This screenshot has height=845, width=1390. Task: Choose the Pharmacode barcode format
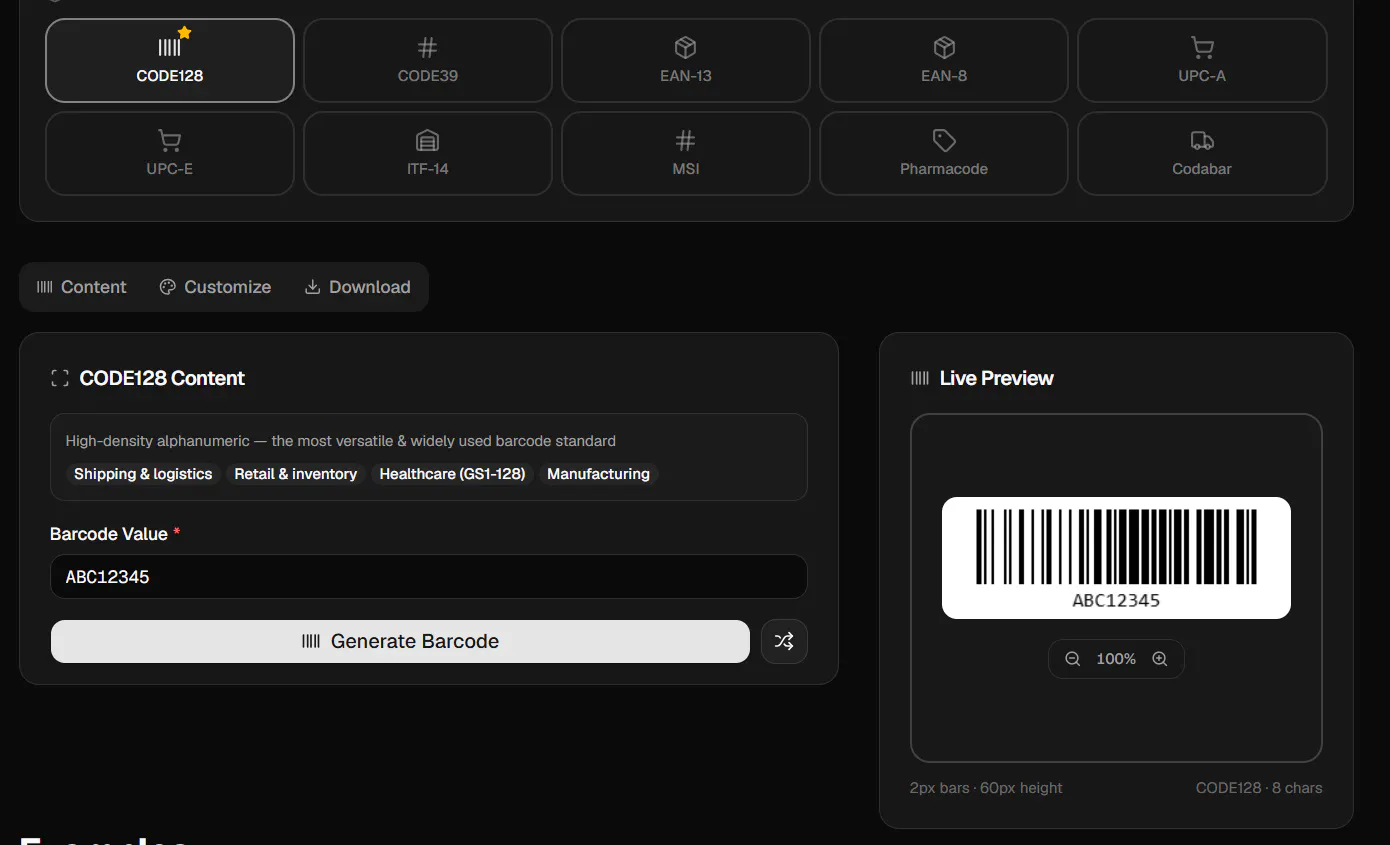point(944,153)
